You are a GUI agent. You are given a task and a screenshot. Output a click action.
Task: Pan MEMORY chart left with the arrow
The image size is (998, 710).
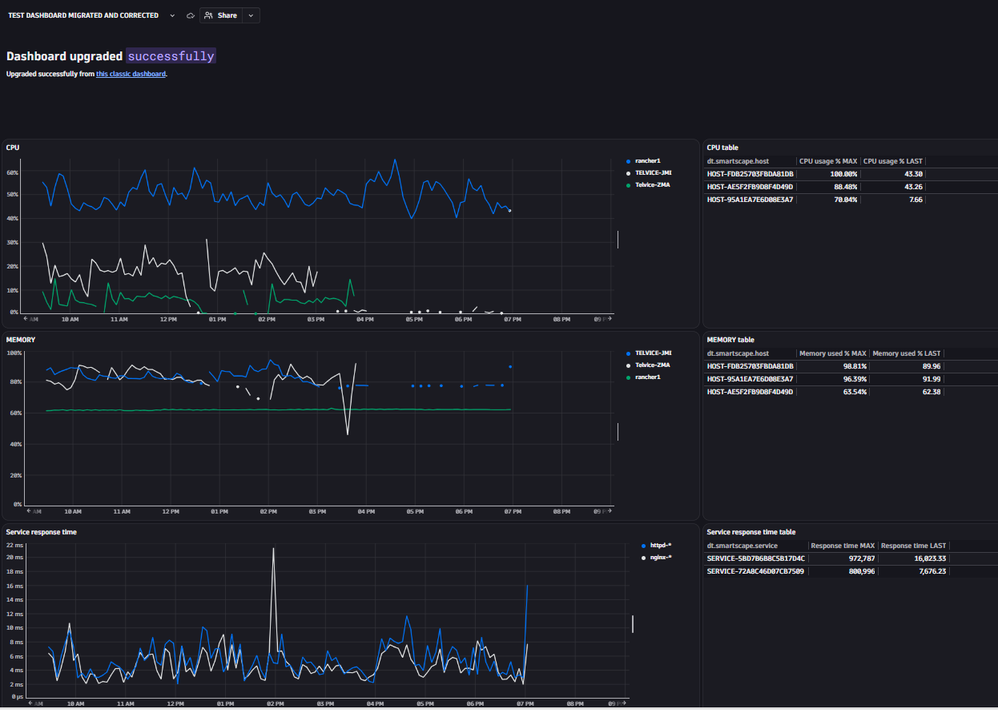29,511
